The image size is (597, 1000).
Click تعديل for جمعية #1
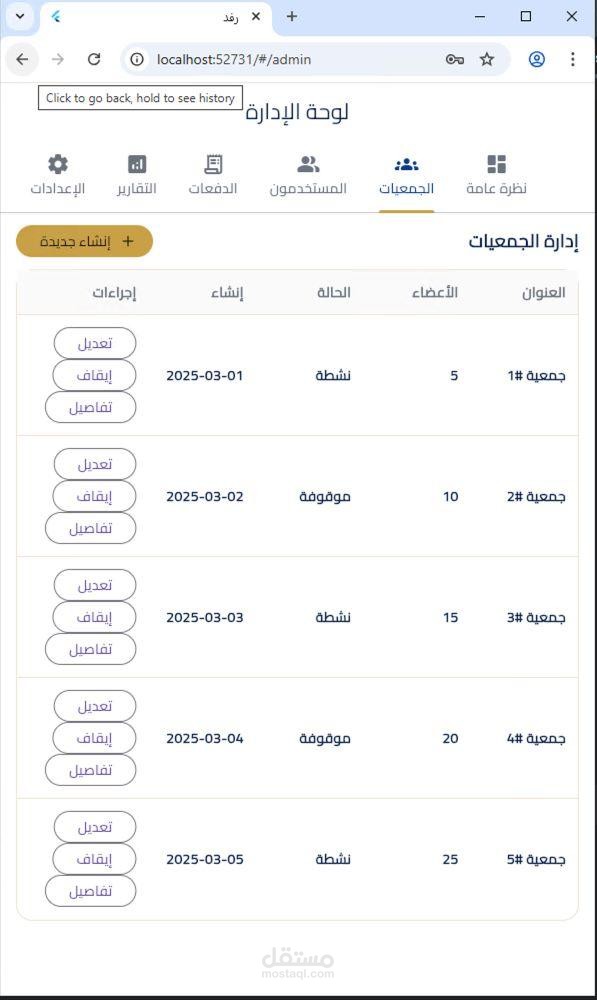[x=95, y=343]
